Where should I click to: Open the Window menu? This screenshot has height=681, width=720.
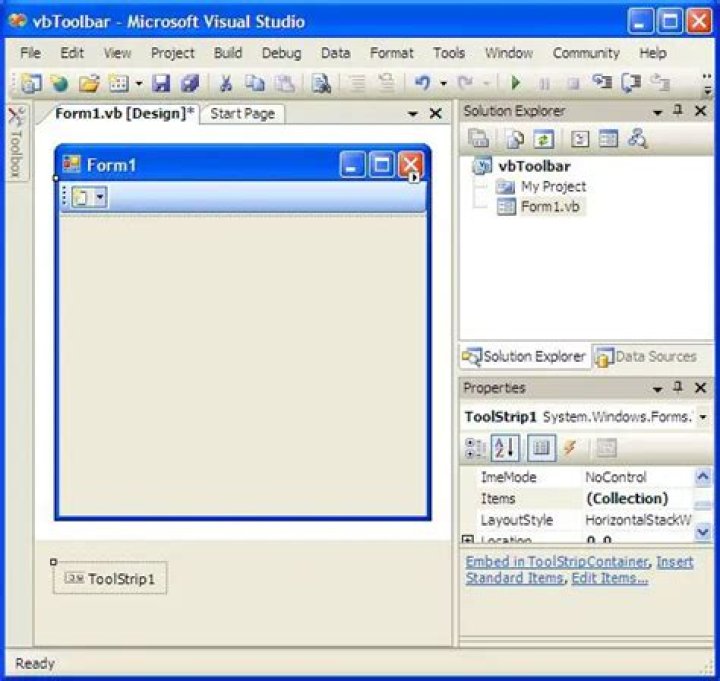tap(509, 53)
